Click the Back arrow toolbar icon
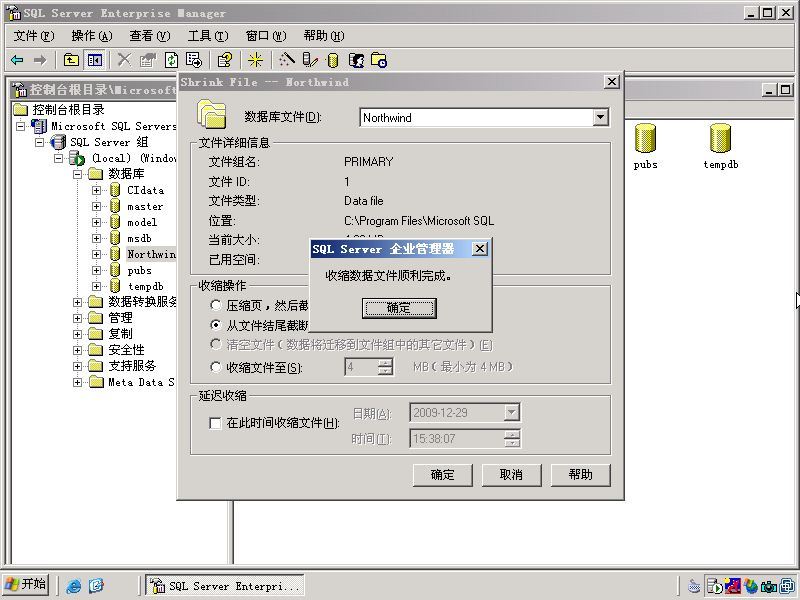 click(x=17, y=60)
